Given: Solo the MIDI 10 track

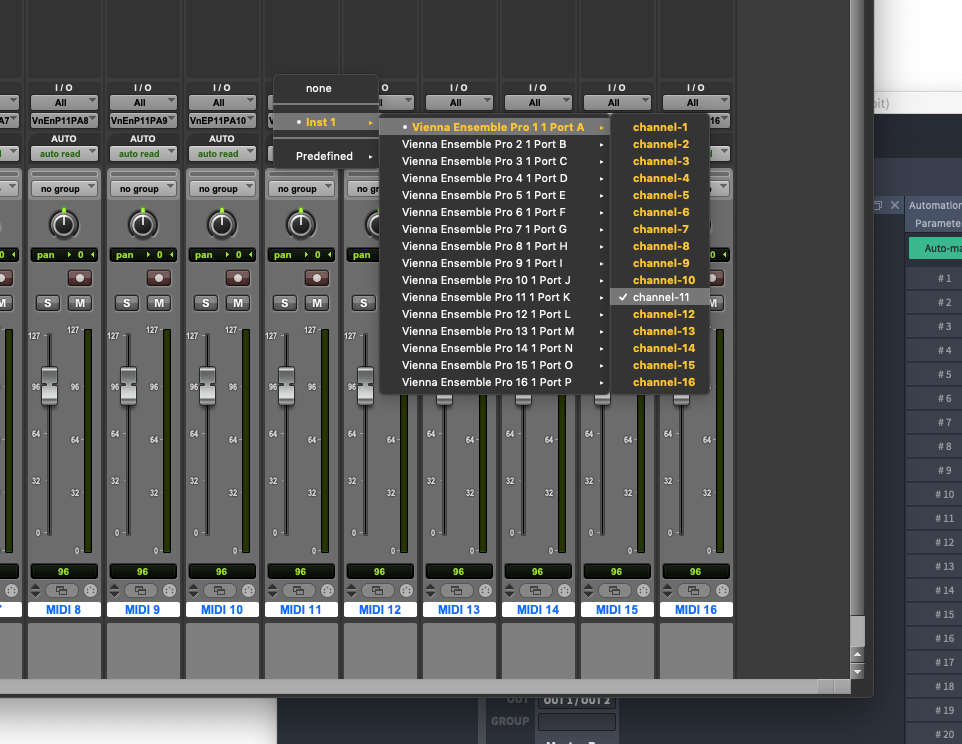Looking at the screenshot, I should pyautogui.click(x=206, y=303).
